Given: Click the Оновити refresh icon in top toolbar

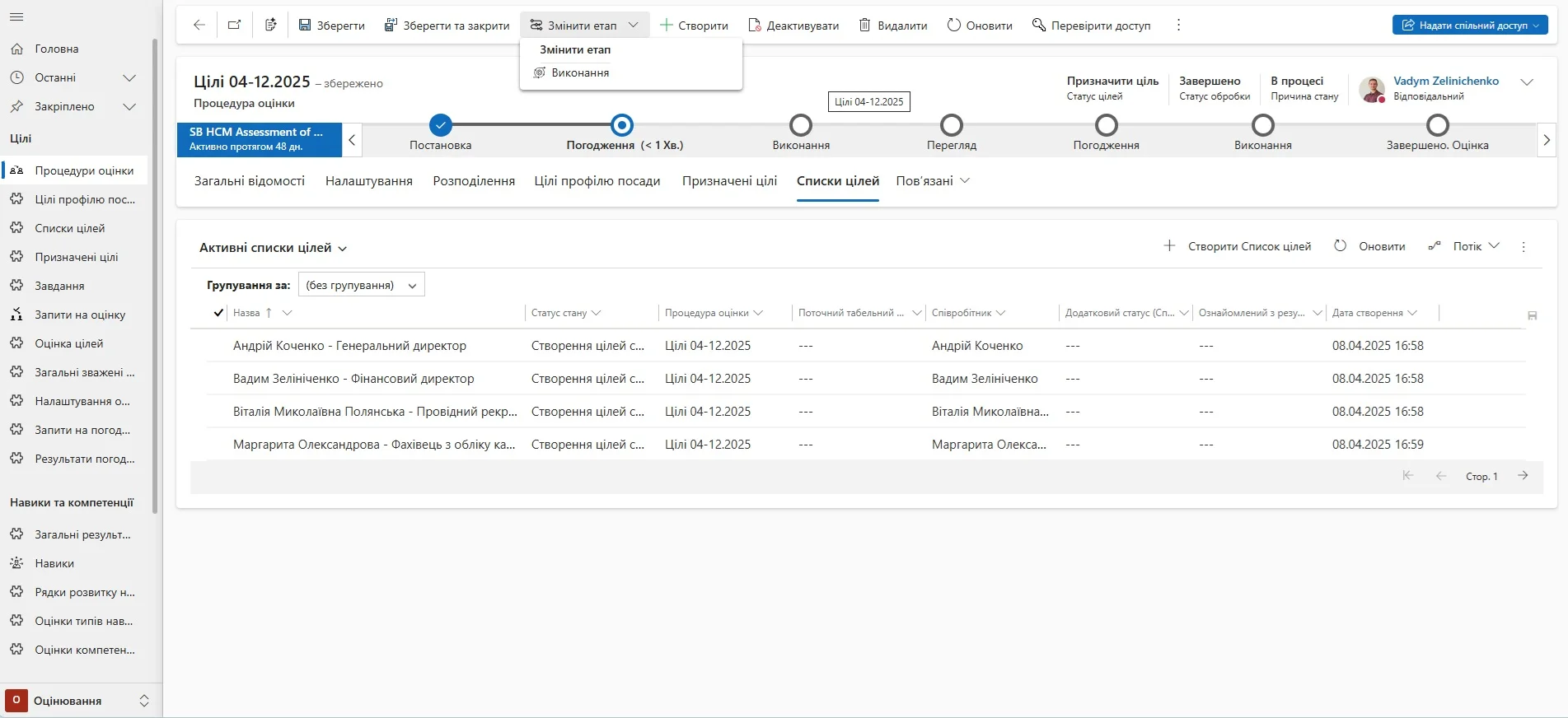Looking at the screenshot, I should tap(953, 26).
